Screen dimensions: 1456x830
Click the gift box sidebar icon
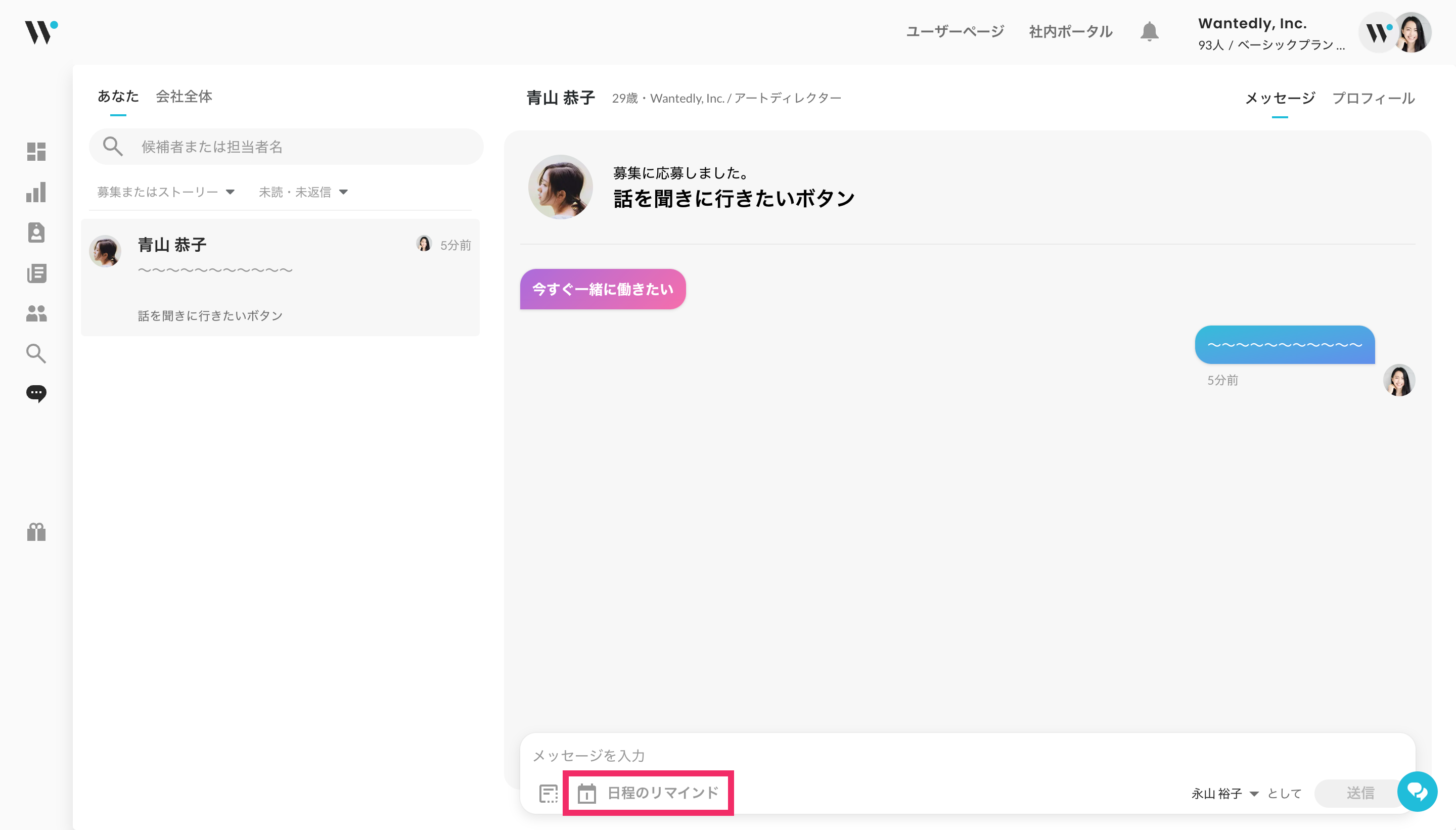(36, 532)
